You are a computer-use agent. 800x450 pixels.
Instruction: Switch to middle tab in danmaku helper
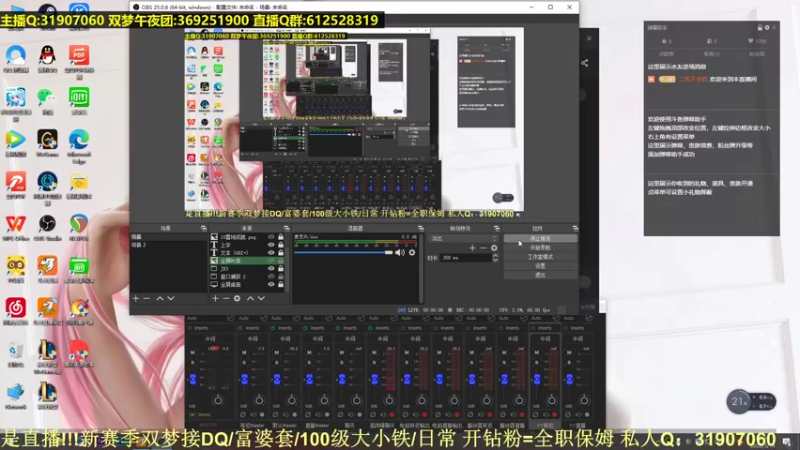[x=711, y=54]
